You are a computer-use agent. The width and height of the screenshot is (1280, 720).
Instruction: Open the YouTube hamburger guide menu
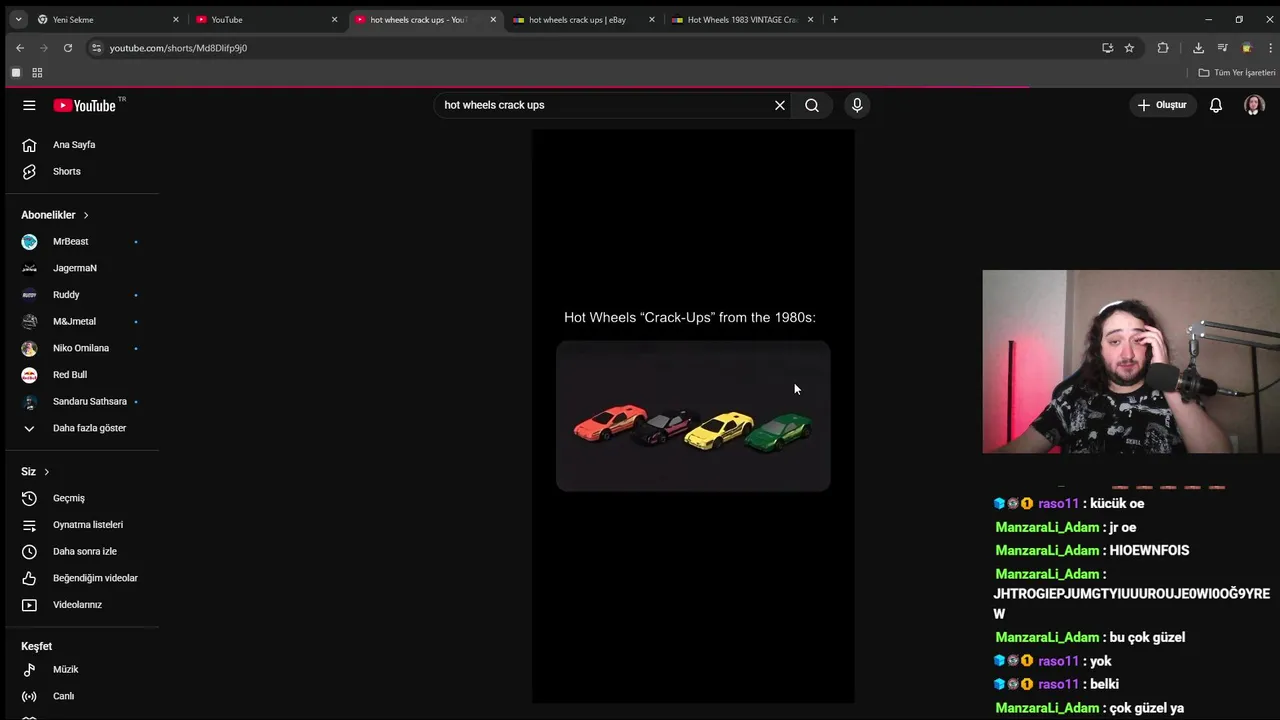tap(29, 105)
